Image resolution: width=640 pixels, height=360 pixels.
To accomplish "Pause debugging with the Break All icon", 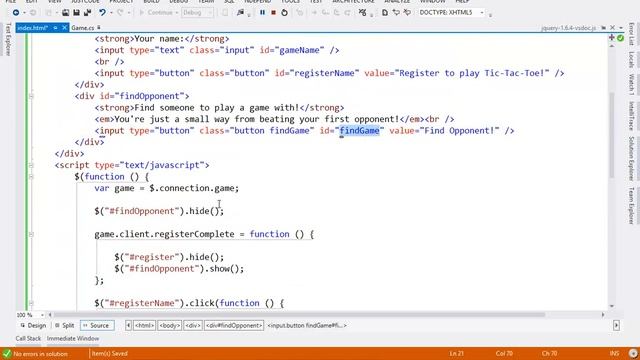I will 262,13.
